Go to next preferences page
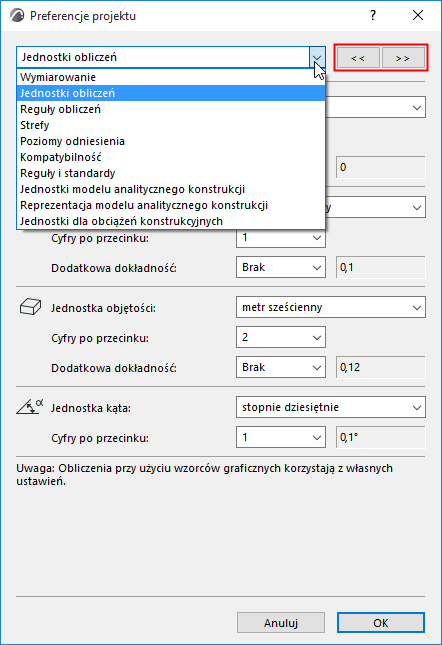 pos(403,58)
